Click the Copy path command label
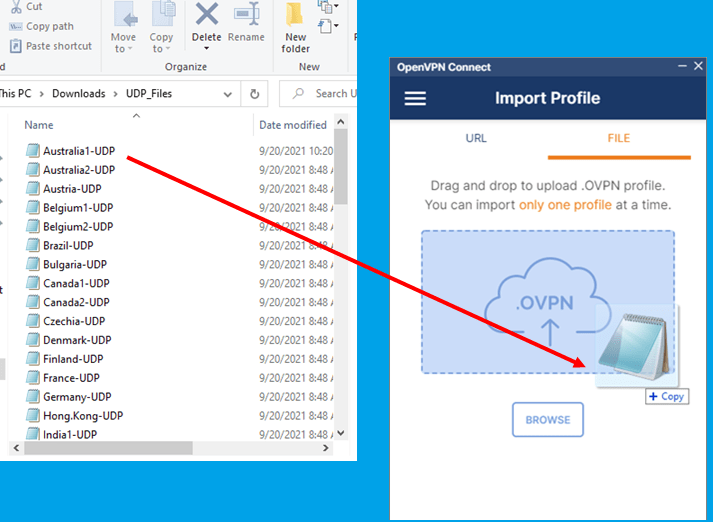The width and height of the screenshot is (713, 522). tap(50, 26)
